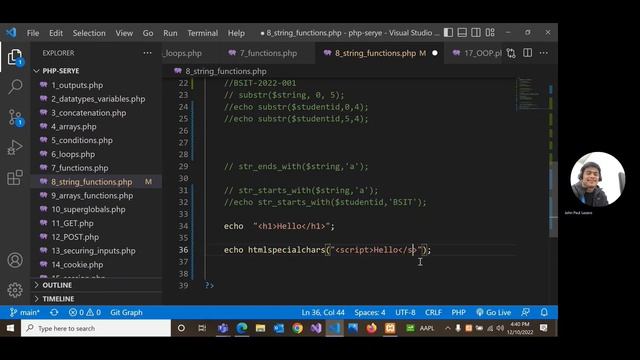Open editor more actions ellipsis
The height and width of the screenshot is (360, 640).
pyautogui.click(x=544, y=53)
